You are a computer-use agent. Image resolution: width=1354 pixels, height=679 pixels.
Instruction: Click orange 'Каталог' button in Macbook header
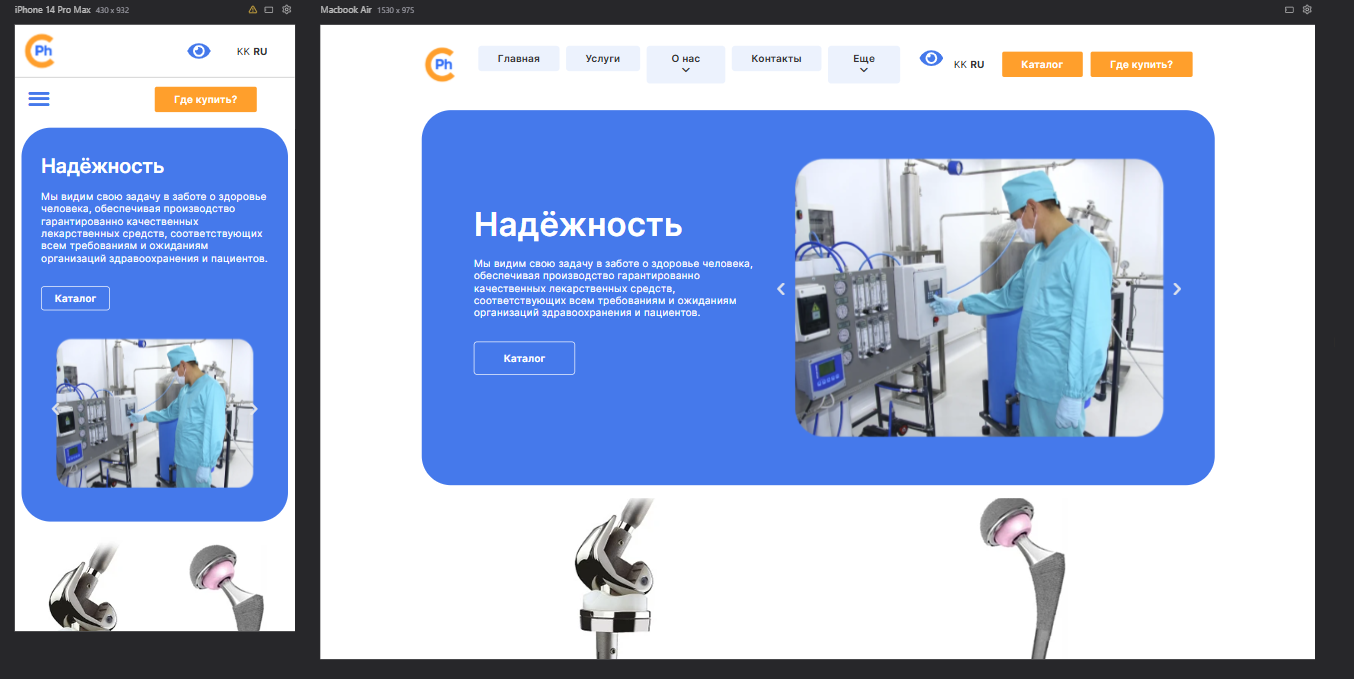(1042, 64)
